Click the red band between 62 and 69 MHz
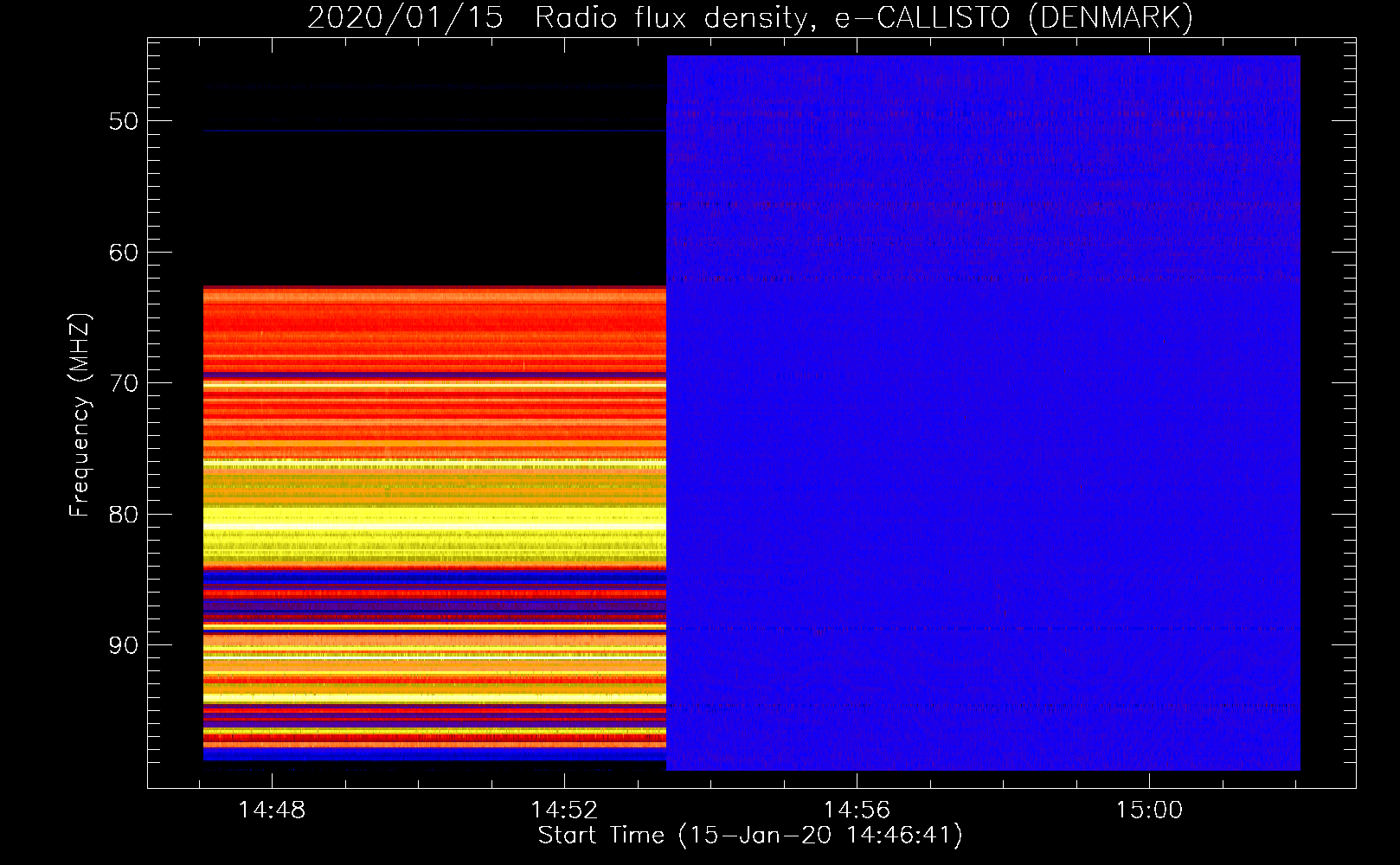The image size is (1400, 865). 434,329
